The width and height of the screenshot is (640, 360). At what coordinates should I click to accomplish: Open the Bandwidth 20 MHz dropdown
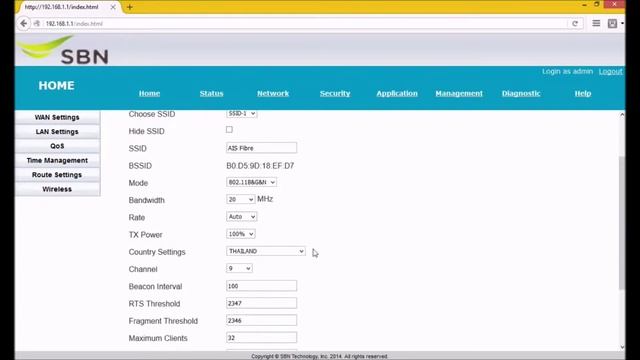(x=241, y=199)
